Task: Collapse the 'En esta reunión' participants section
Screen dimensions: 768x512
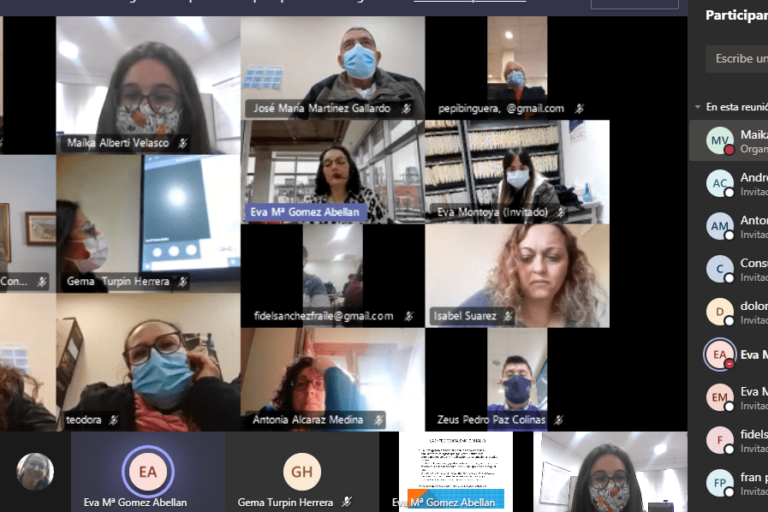Action: pos(698,107)
